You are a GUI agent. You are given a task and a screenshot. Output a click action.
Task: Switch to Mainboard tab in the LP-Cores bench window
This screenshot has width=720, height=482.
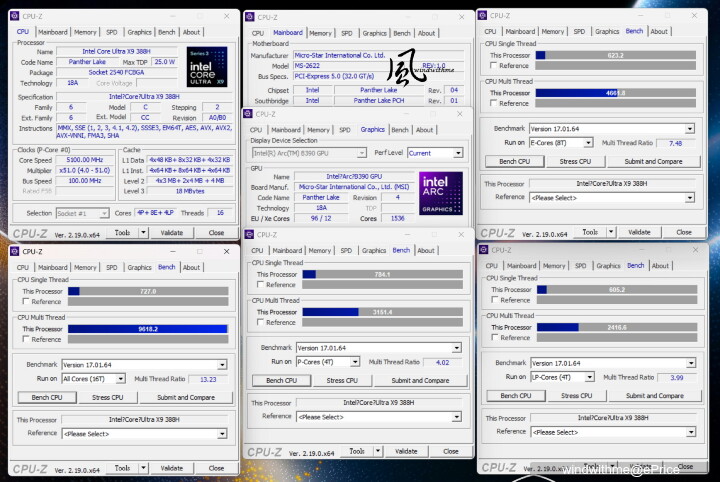point(521,266)
